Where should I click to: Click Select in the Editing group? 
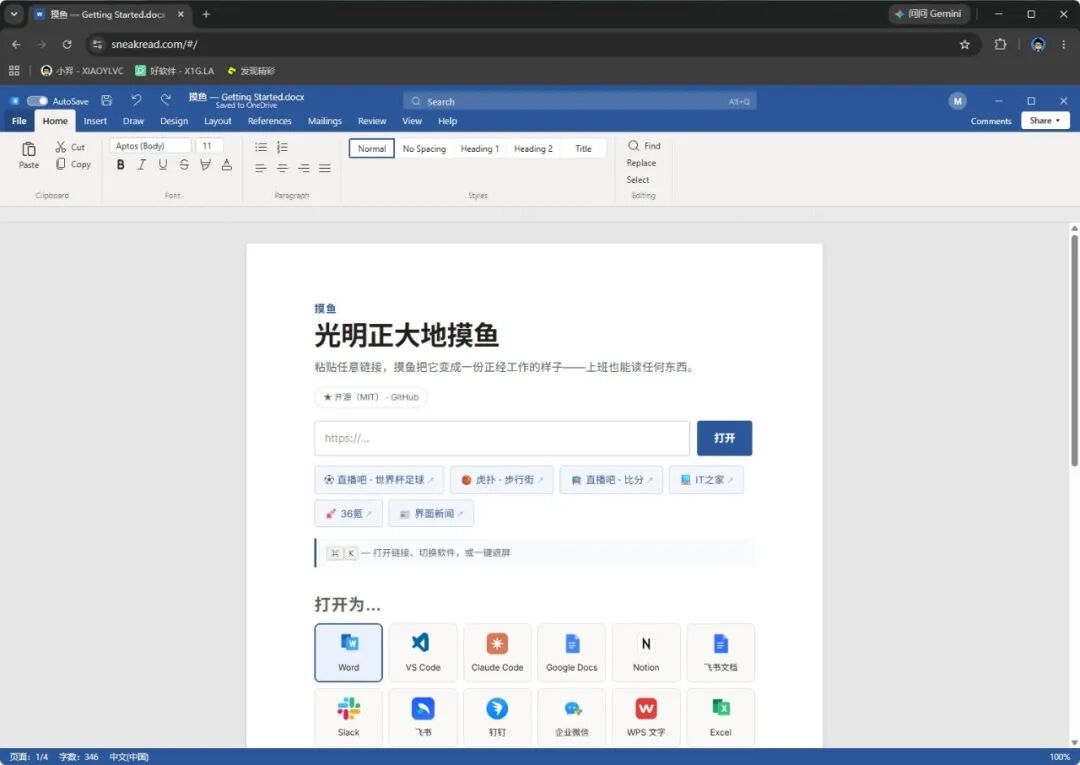pyautogui.click(x=638, y=180)
